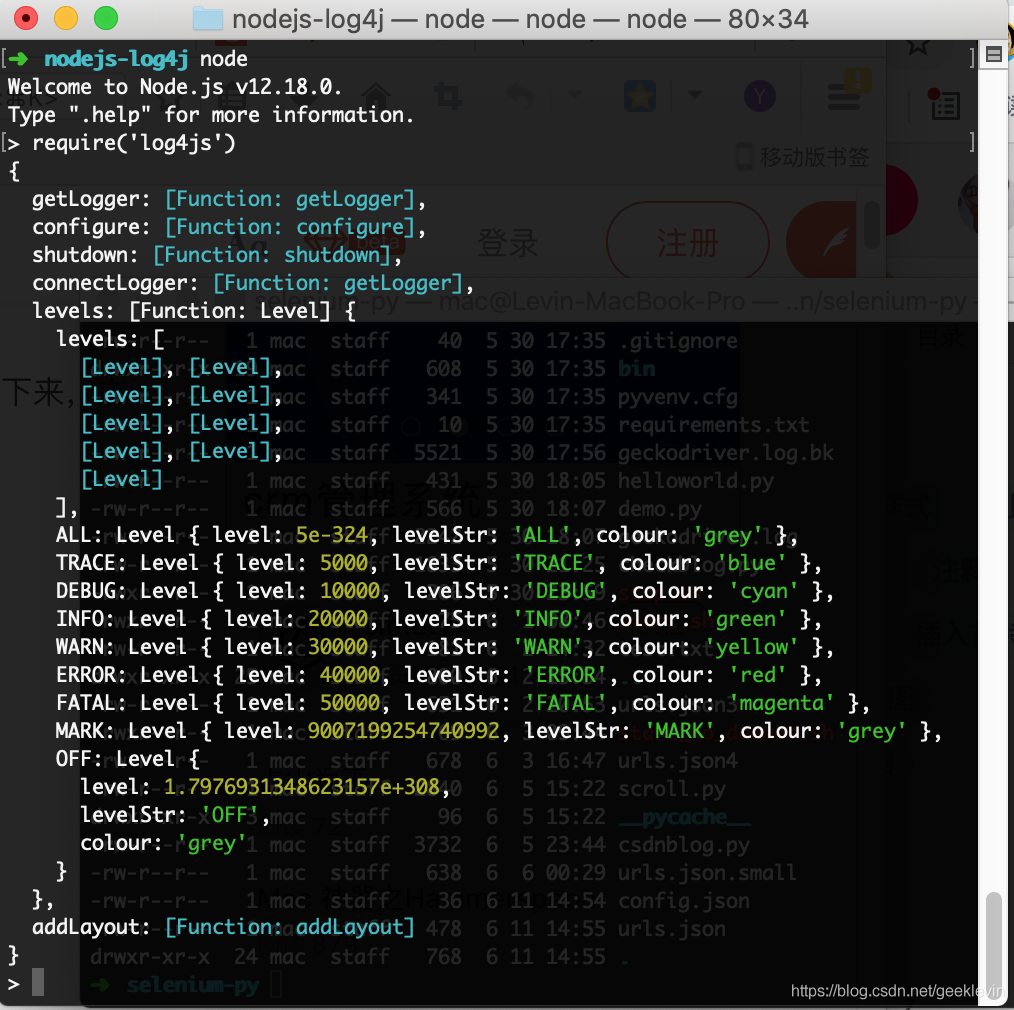Click the 'levels: [Function: Level] {' line
1014x1010 pixels.
click(194, 311)
